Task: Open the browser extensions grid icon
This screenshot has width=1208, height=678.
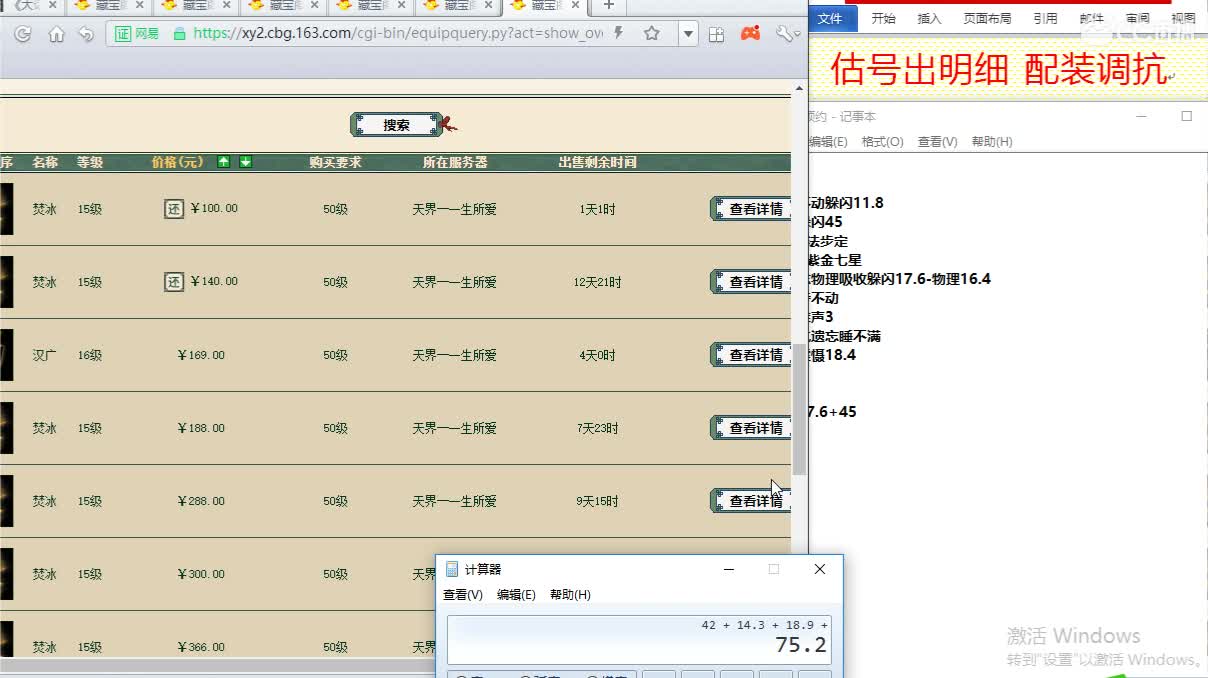Action: pos(717,34)
